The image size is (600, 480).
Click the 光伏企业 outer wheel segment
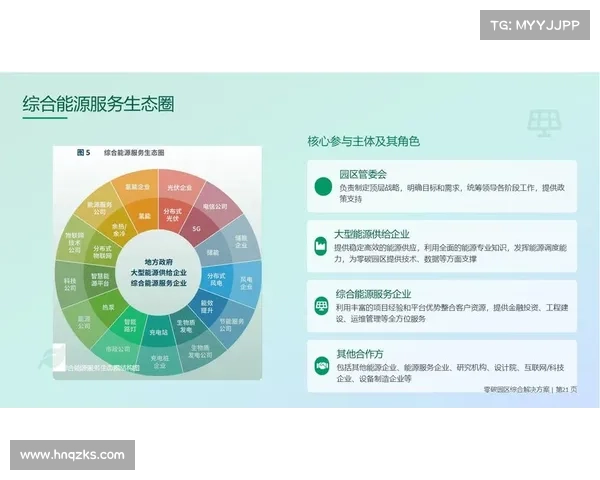click(179, 188)
